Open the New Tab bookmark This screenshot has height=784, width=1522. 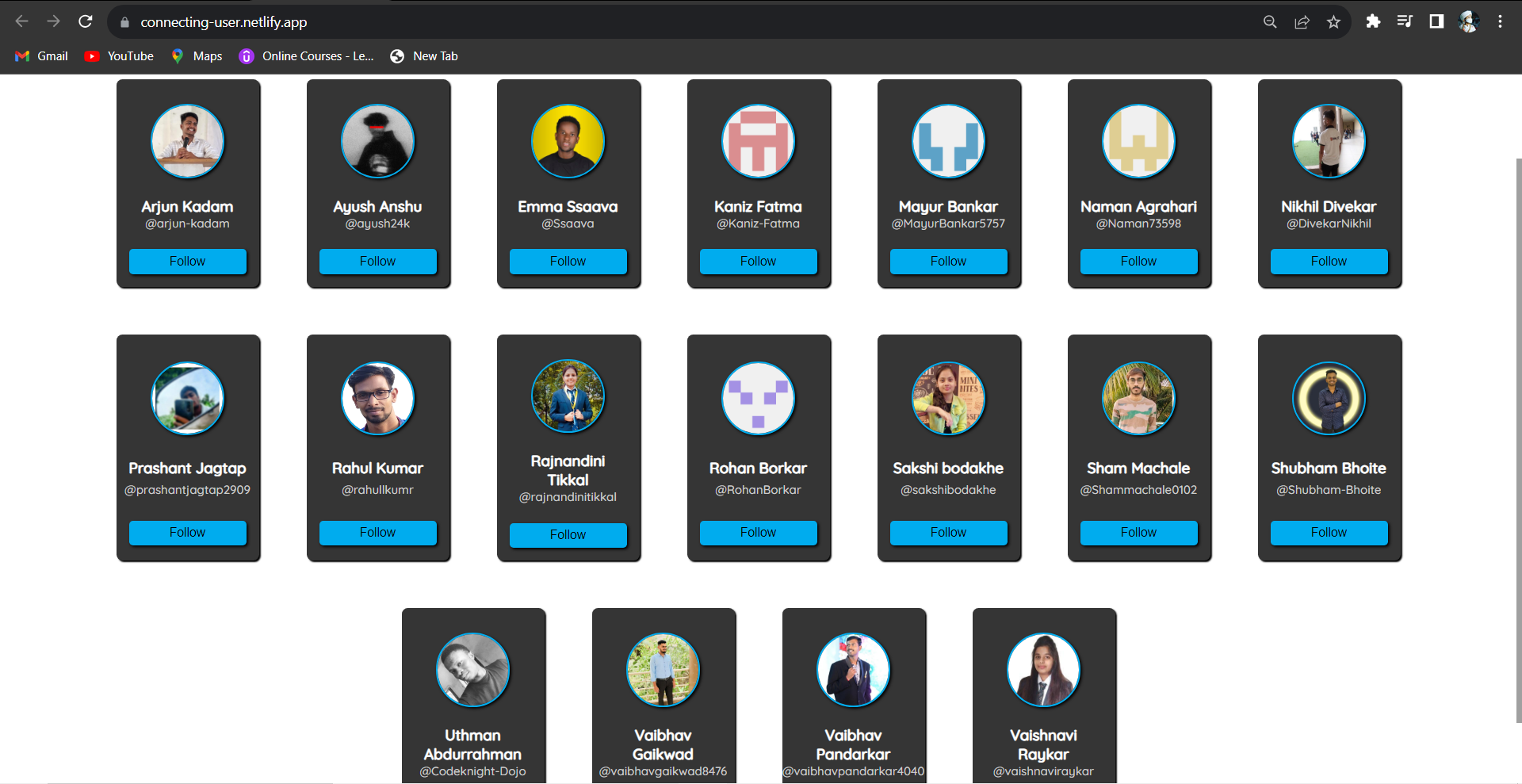click(x=424, y=55)
